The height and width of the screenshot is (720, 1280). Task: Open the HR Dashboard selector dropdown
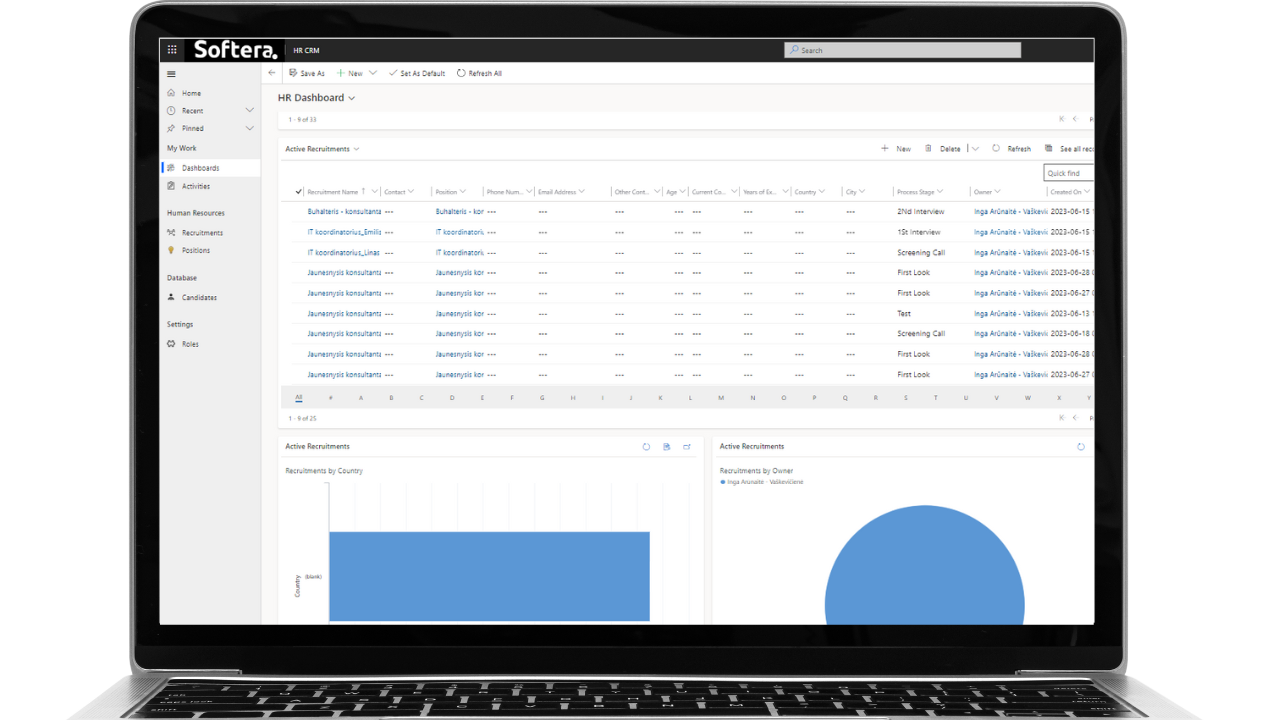351,98
